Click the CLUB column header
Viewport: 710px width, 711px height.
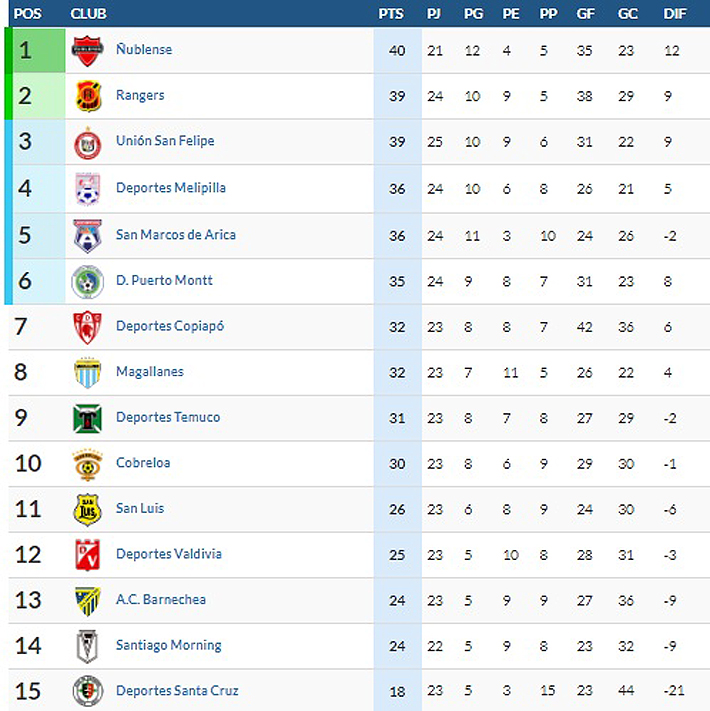tap(89, 14)
